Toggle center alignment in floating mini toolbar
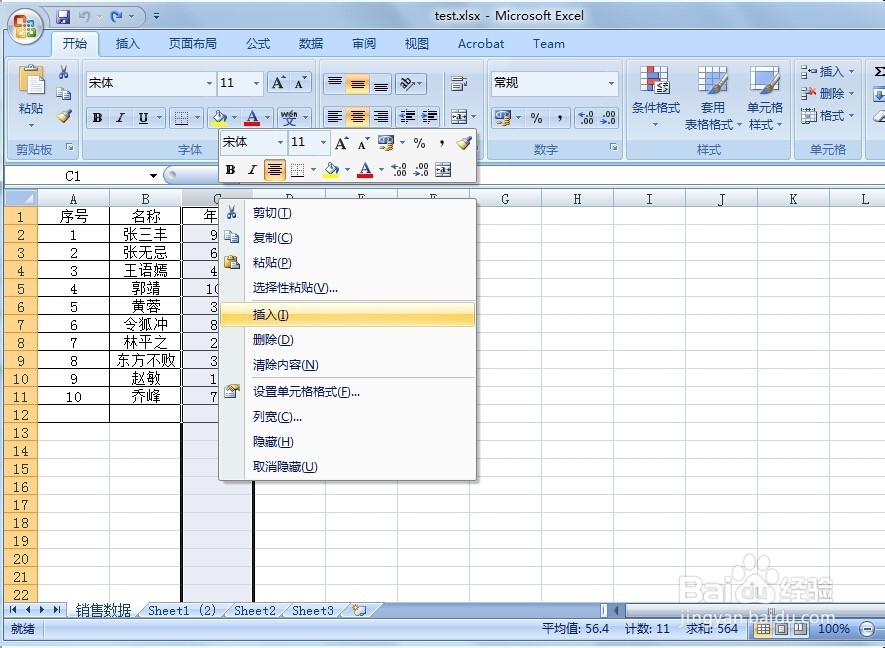This screenshot has width=885, height=648. 275,169
